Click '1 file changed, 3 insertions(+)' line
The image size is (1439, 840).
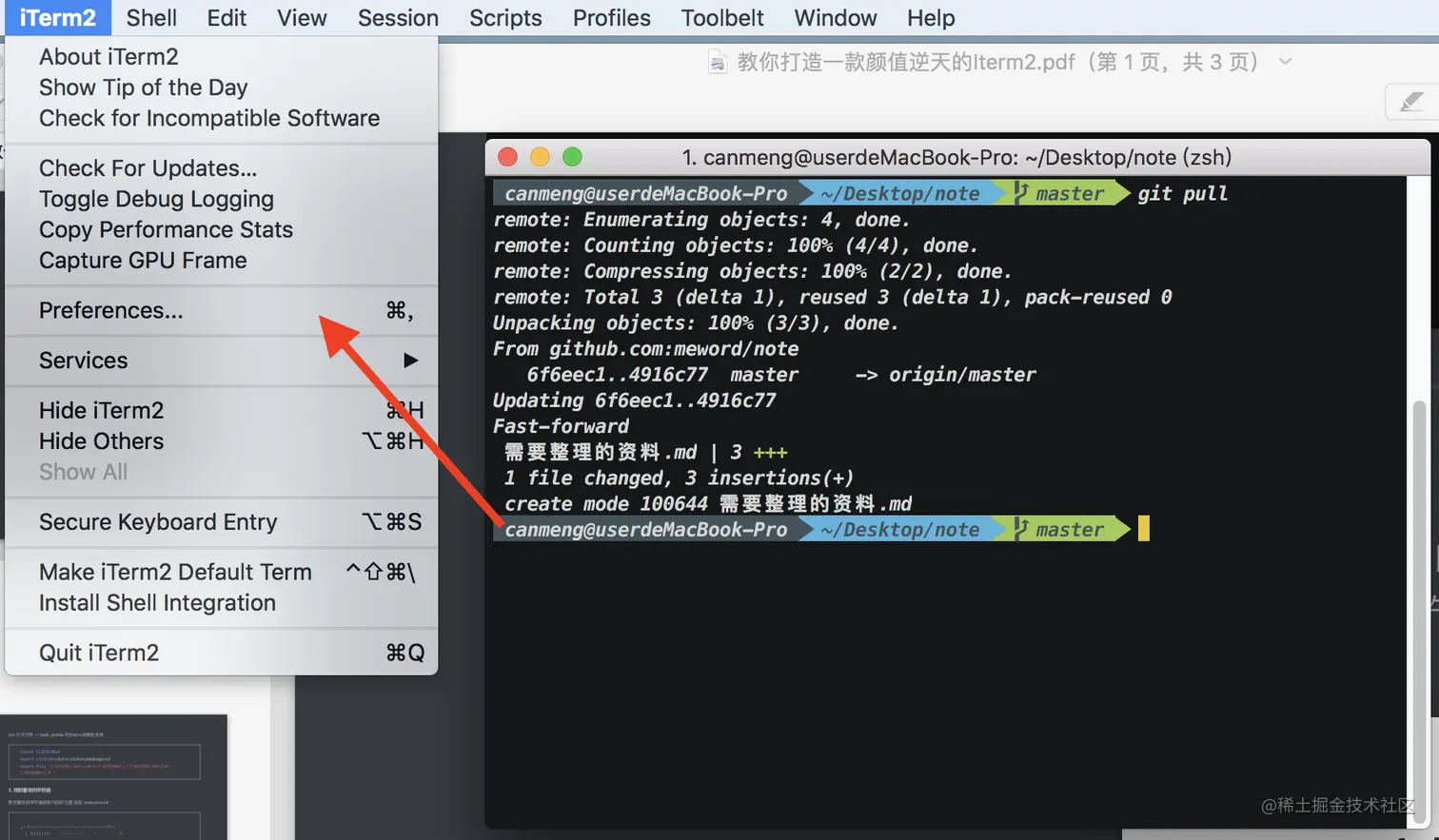coord(679,478)
